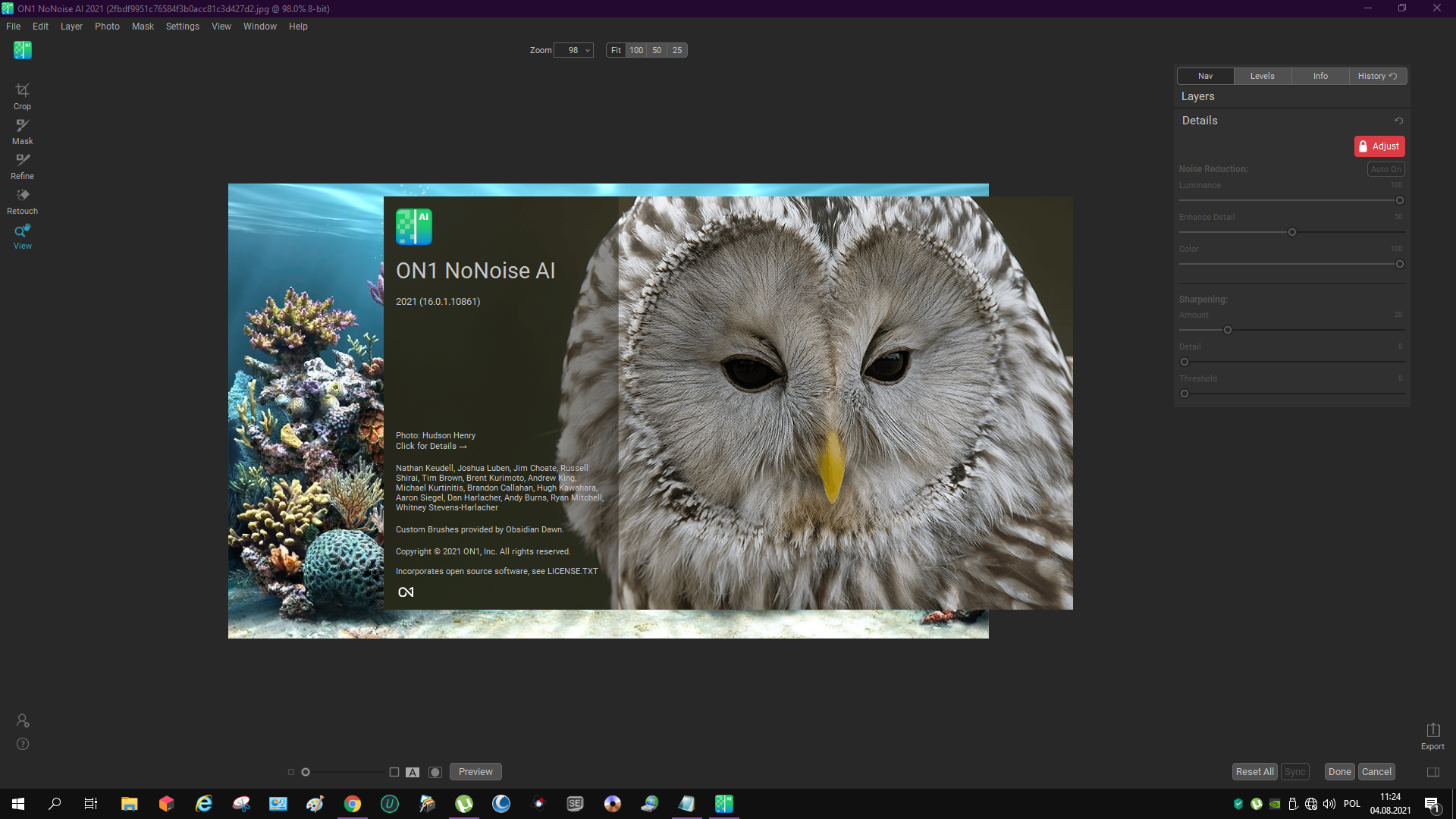Viewport: 1456px width, 819px height.
Task: Open the user account icon
Action: pyautogui.click(x=23, y=720)
